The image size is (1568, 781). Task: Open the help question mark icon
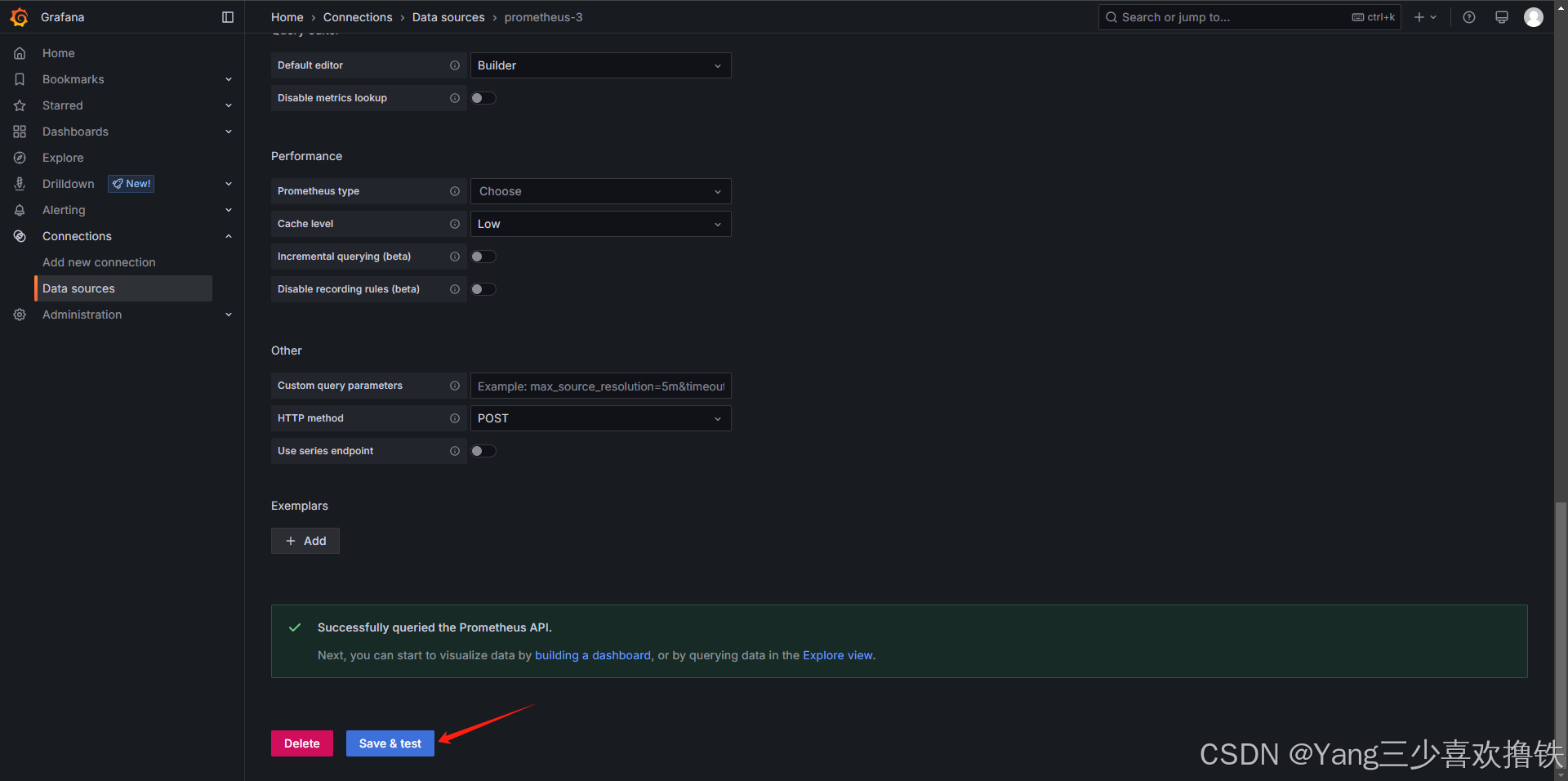(x=1469, y=17)
